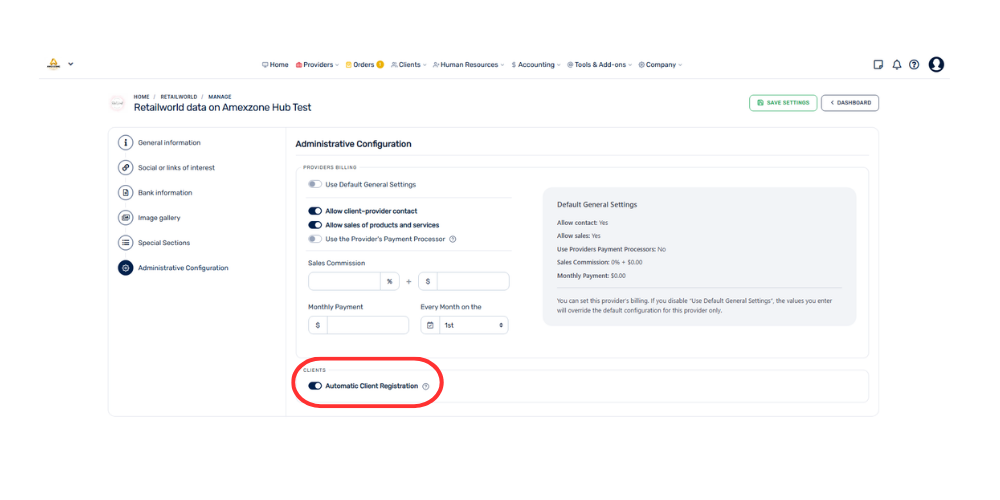Click the Social links chain icon
Viewport: 1000px width, 500px height.
(126, 168)
